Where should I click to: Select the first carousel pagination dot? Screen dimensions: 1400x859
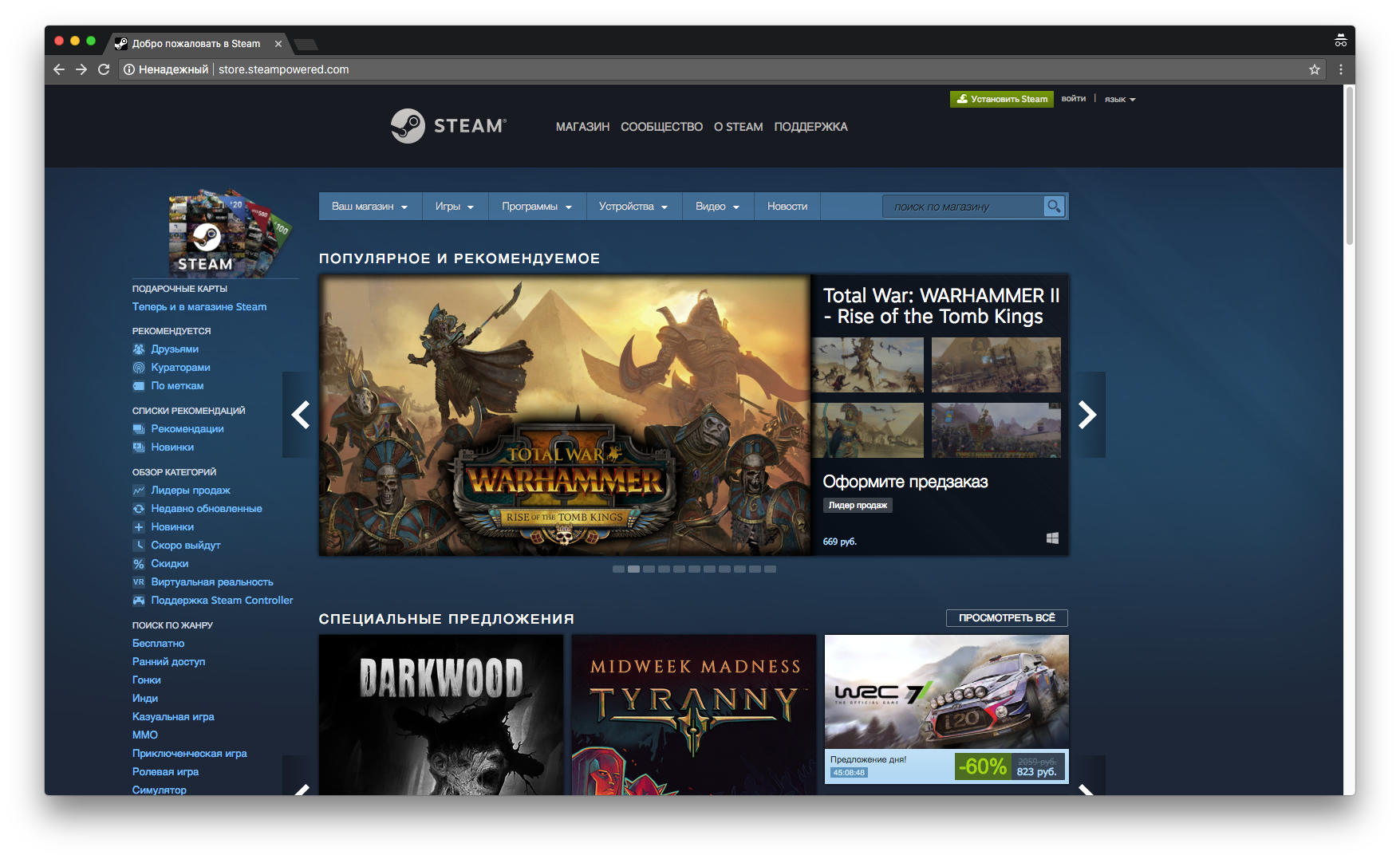pyautogui.click(x=618, y=569)
